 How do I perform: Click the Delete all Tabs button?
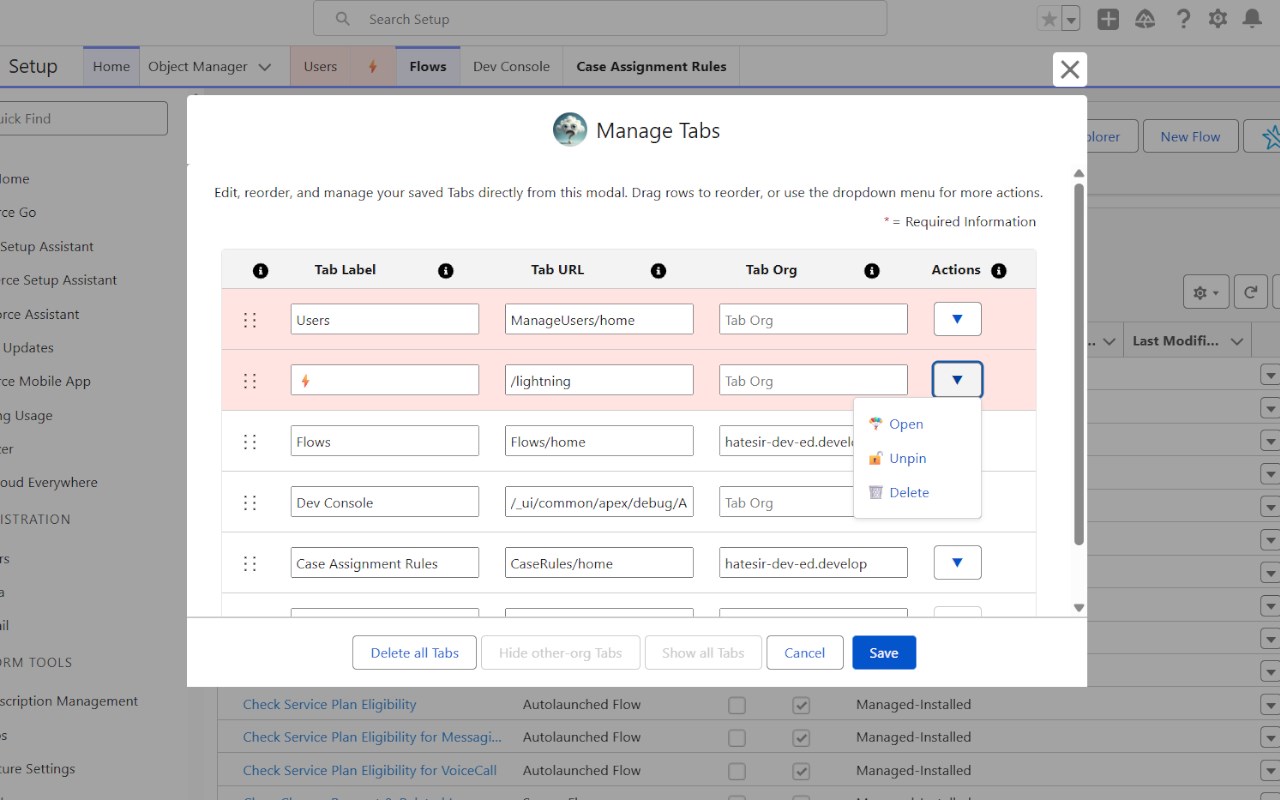pyautogui.click(x=414, y=653)
